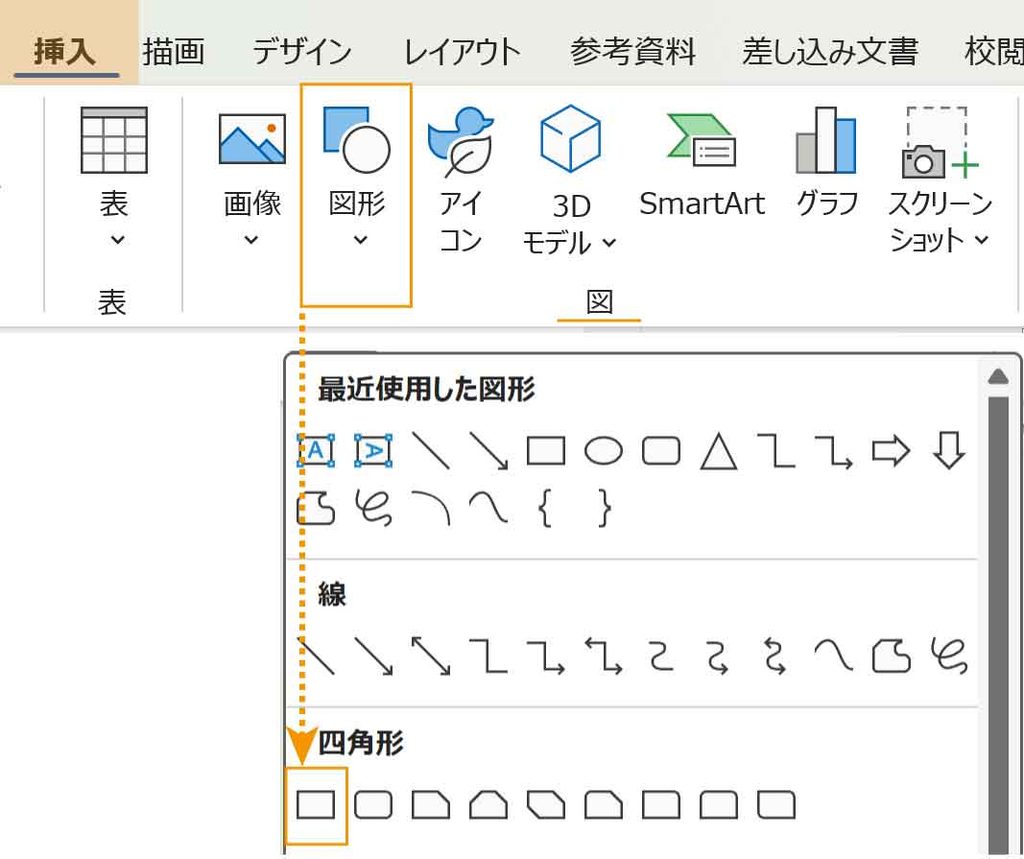Select the down block arrow shape
Screen dimensions: 1024x859
tap(948, 451)
